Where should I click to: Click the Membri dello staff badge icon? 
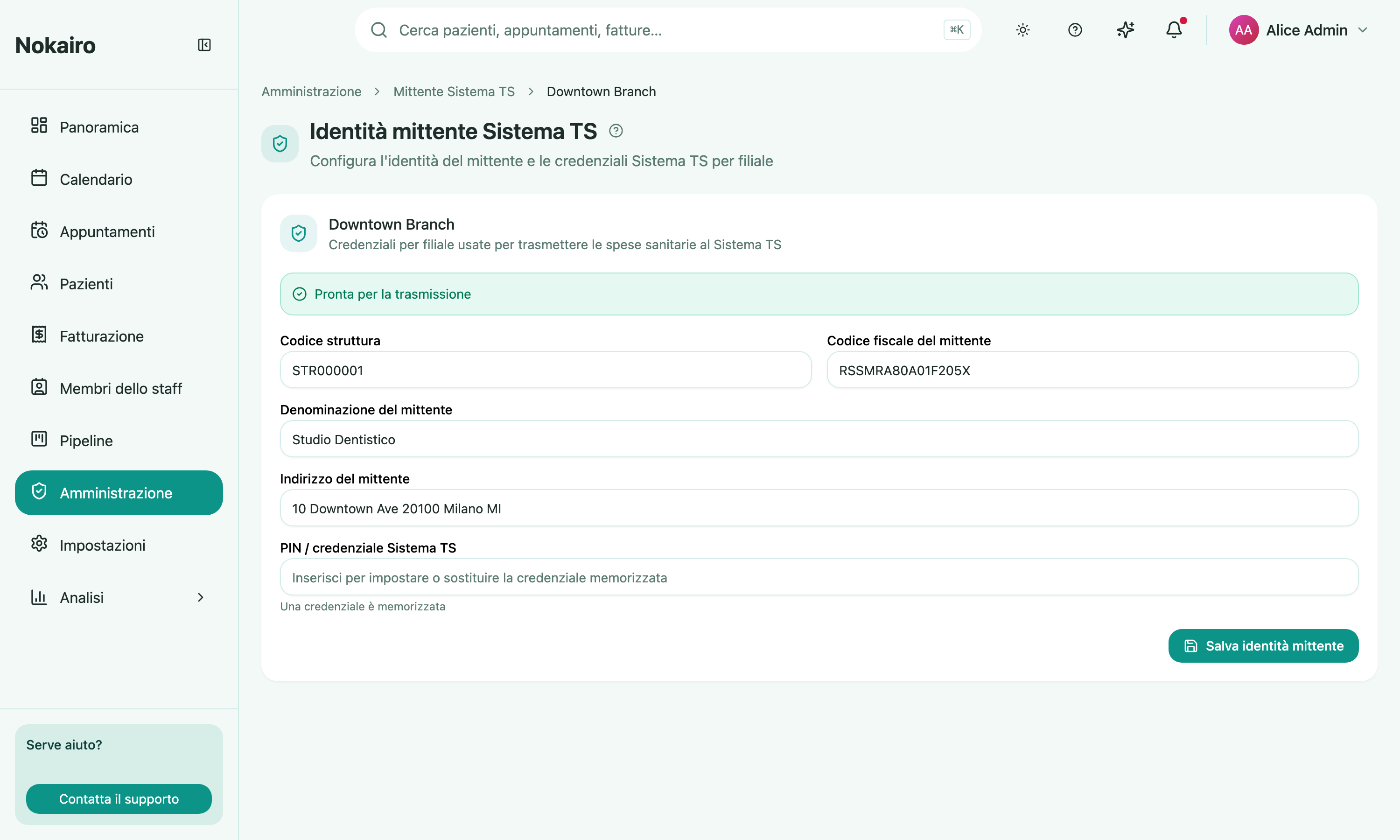[x=39, y=387]
